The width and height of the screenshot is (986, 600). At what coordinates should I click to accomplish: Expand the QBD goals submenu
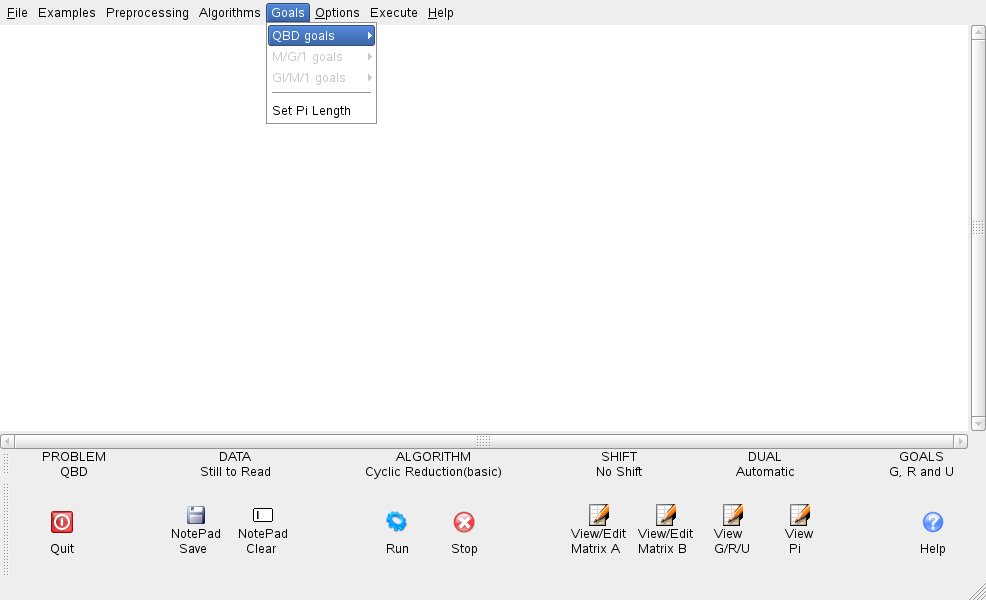click(321, 36)
